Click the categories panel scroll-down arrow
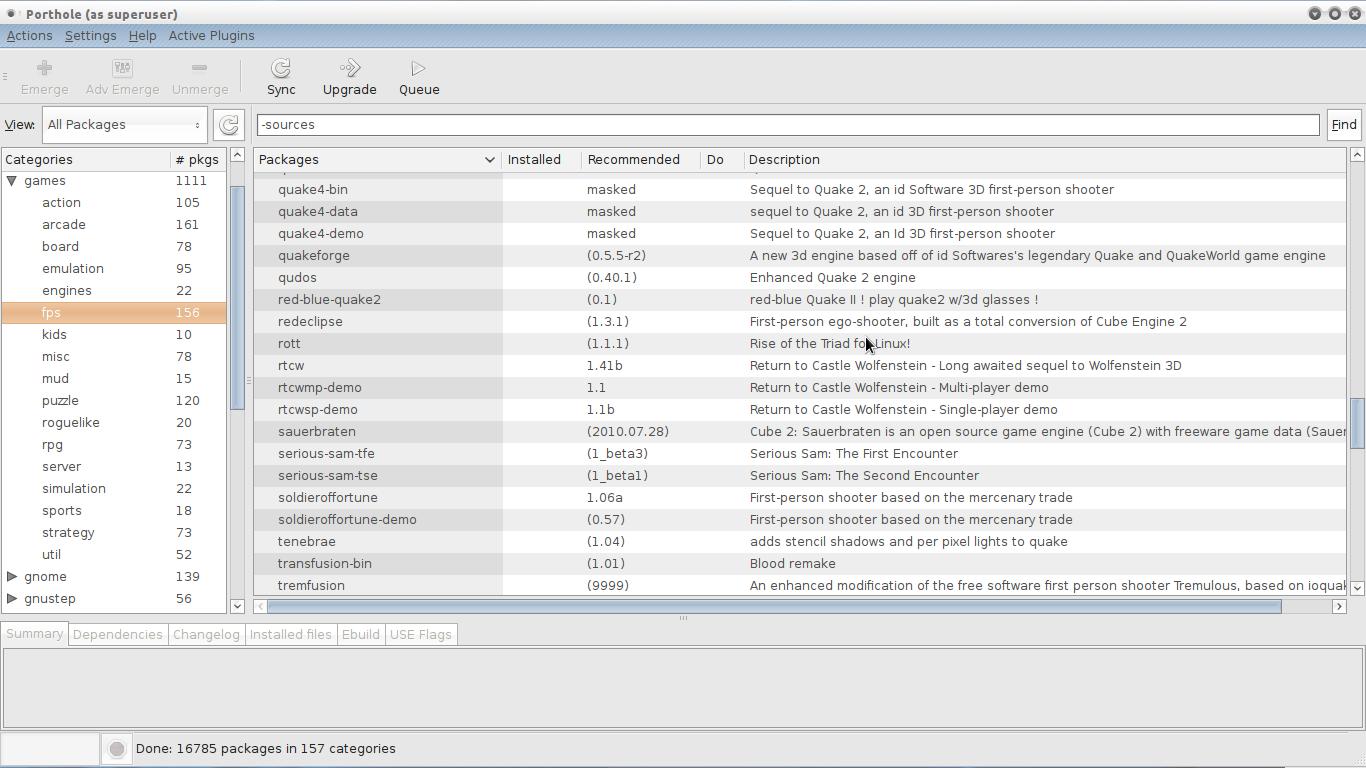The height and width of the screenshot is (768, 1366). coord(237,606)
